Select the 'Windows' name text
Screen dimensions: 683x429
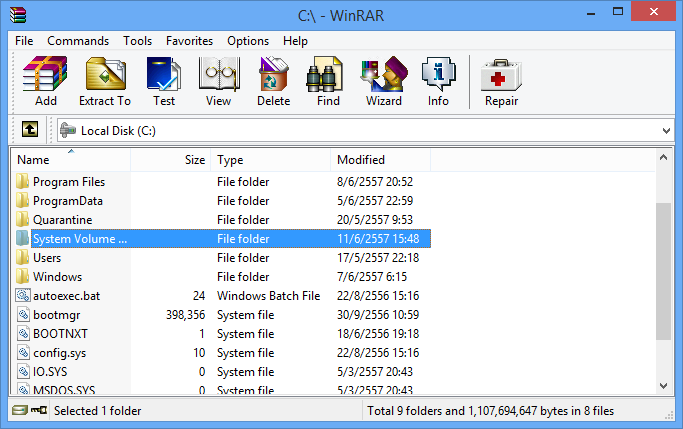57,277
